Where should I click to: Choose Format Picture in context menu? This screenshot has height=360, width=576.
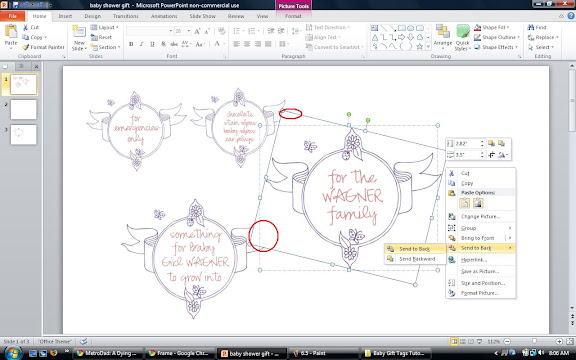point(480,293)
